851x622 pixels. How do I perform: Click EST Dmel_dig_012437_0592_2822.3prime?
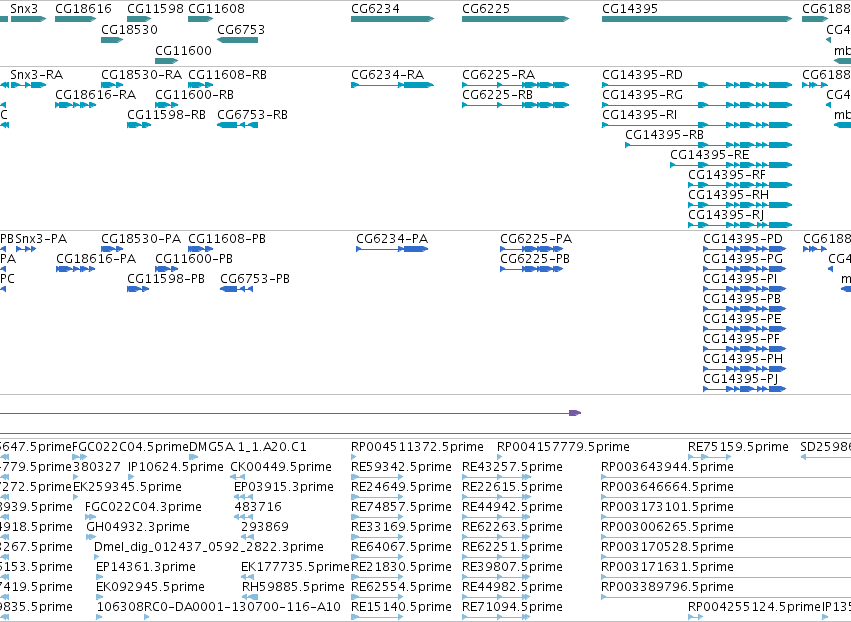tap(209, 547)
